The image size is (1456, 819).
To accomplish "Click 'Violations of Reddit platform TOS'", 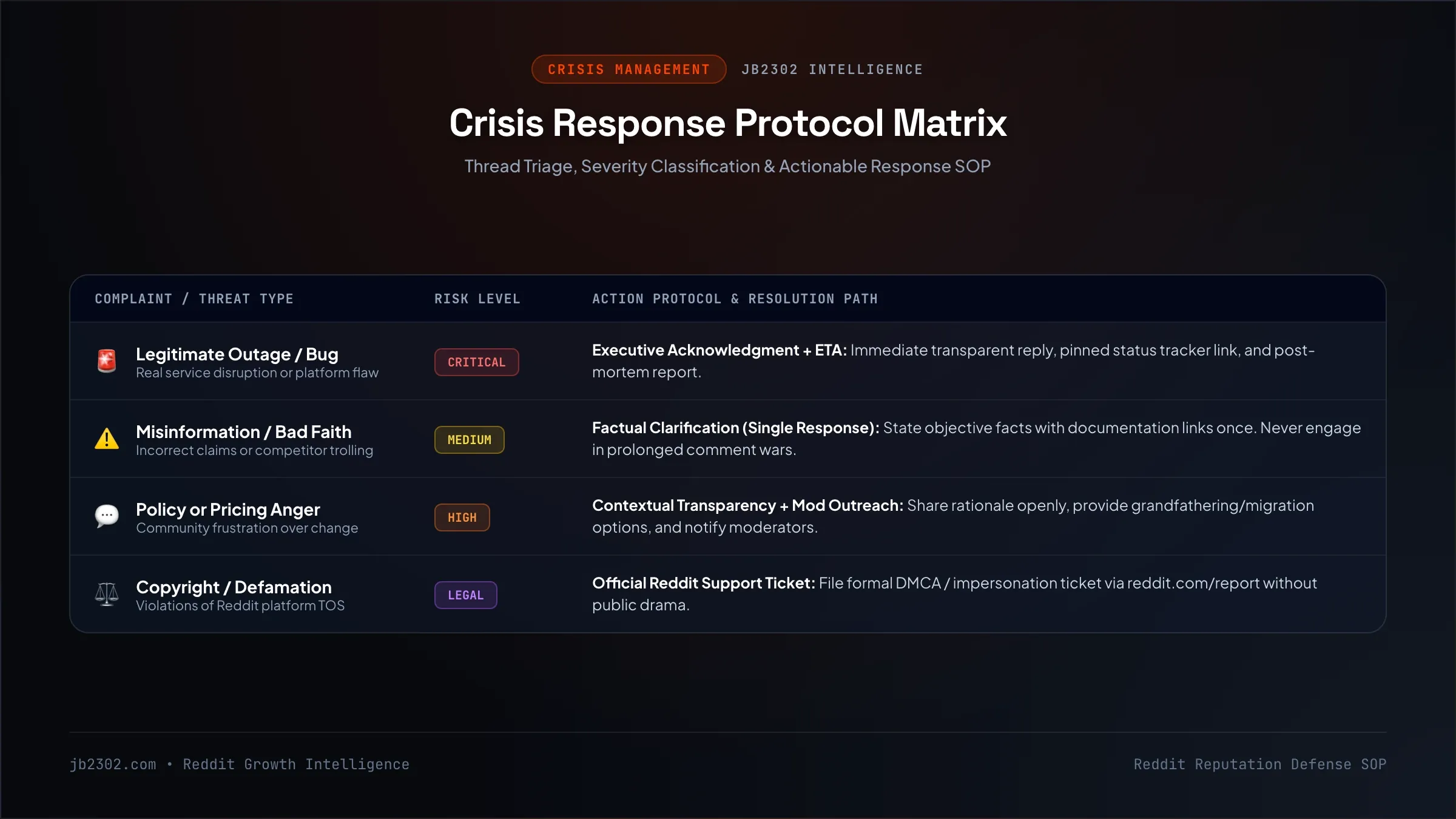I will pyautogui.click(x=240, y=605).
